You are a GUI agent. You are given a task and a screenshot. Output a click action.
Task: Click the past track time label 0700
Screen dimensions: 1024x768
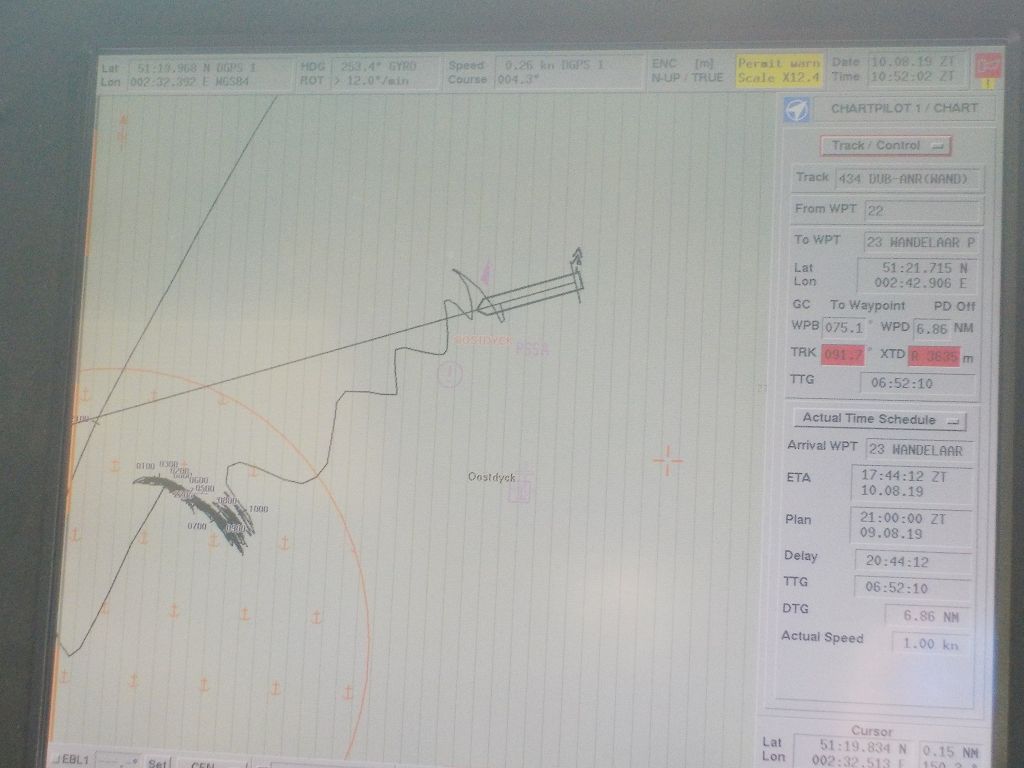[197, 525]
